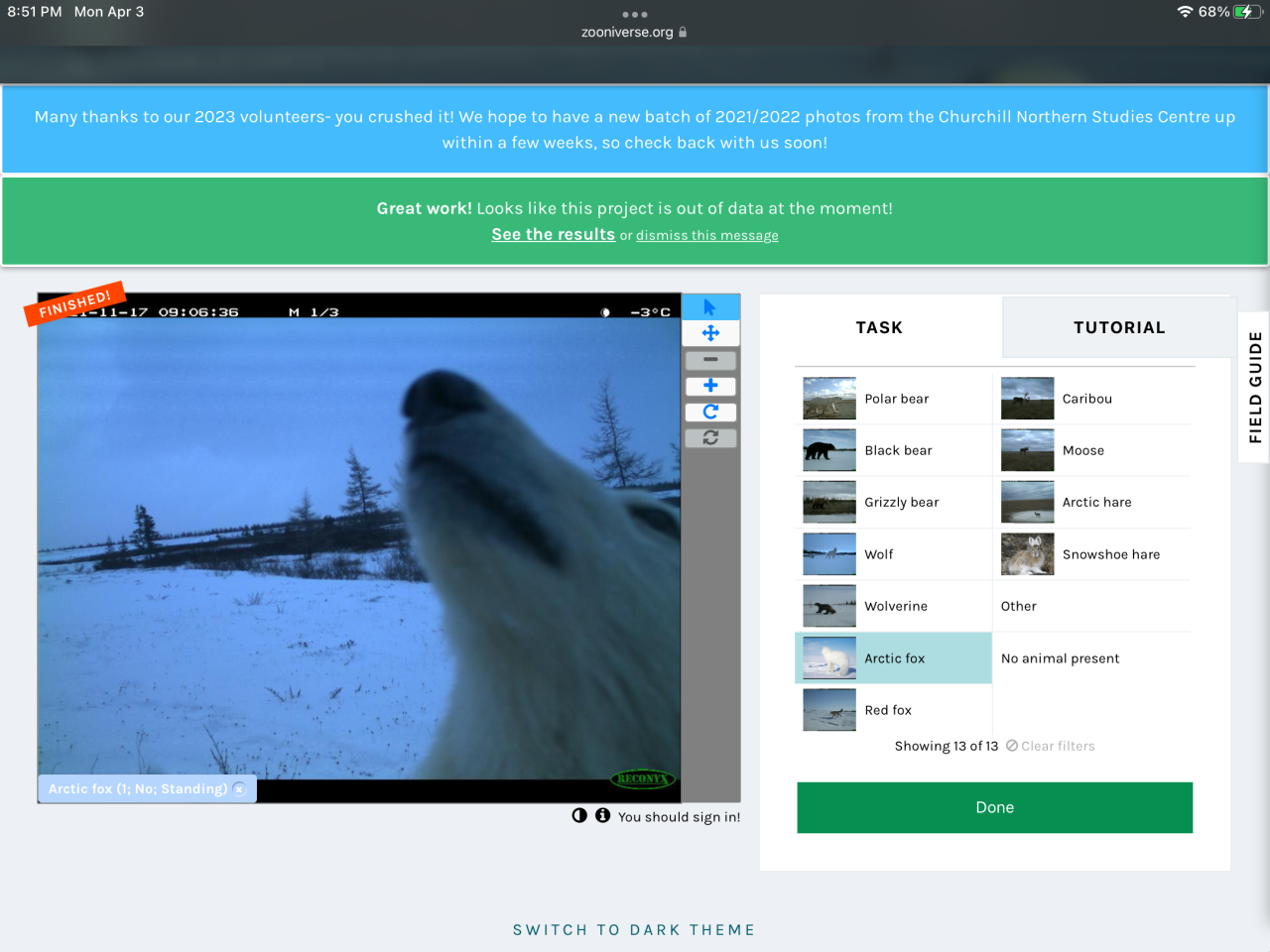The image size is (1270, 952).
Task: Choose Grizzly bear species
Action: click(894, 502)
